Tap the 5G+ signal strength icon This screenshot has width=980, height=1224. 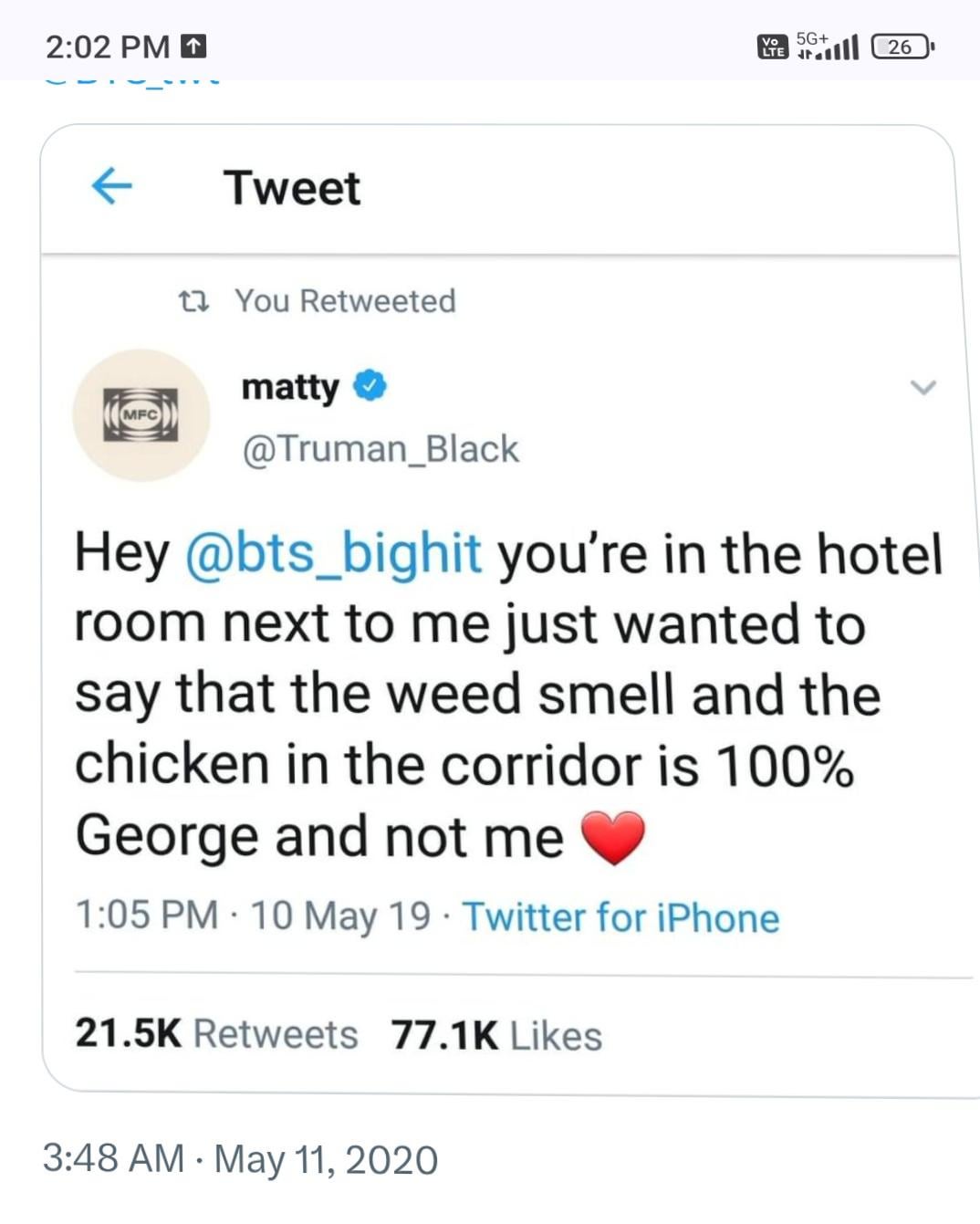[x=828, y=46]
